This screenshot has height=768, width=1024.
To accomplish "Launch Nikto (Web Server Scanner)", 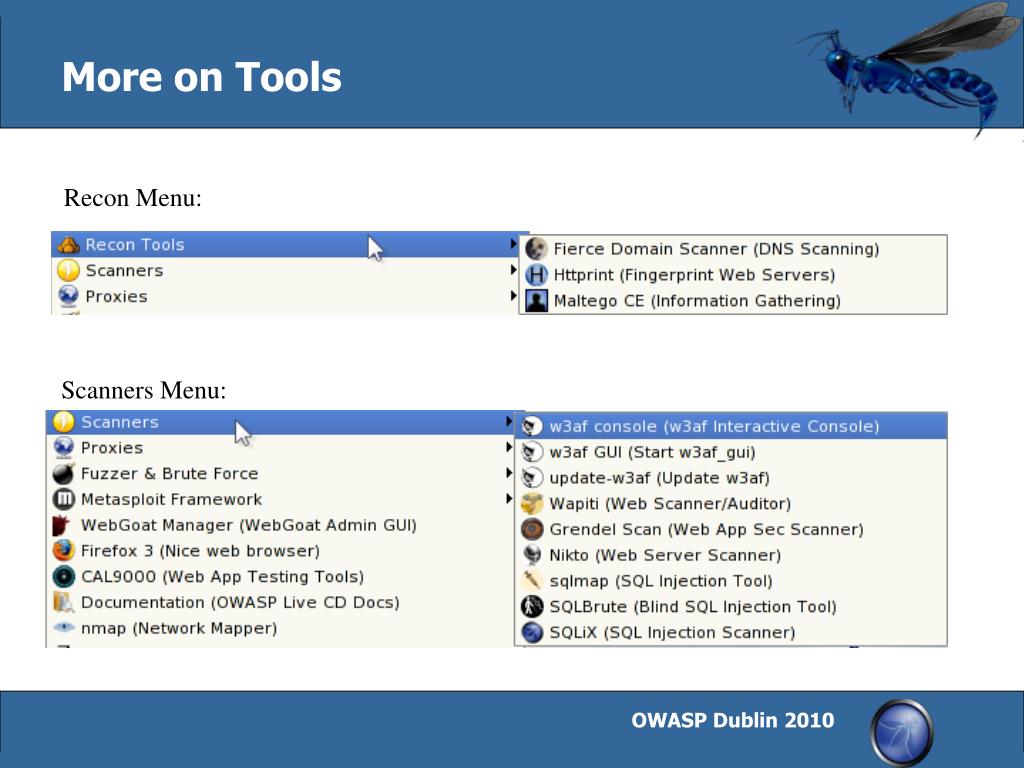I will 731,555.
